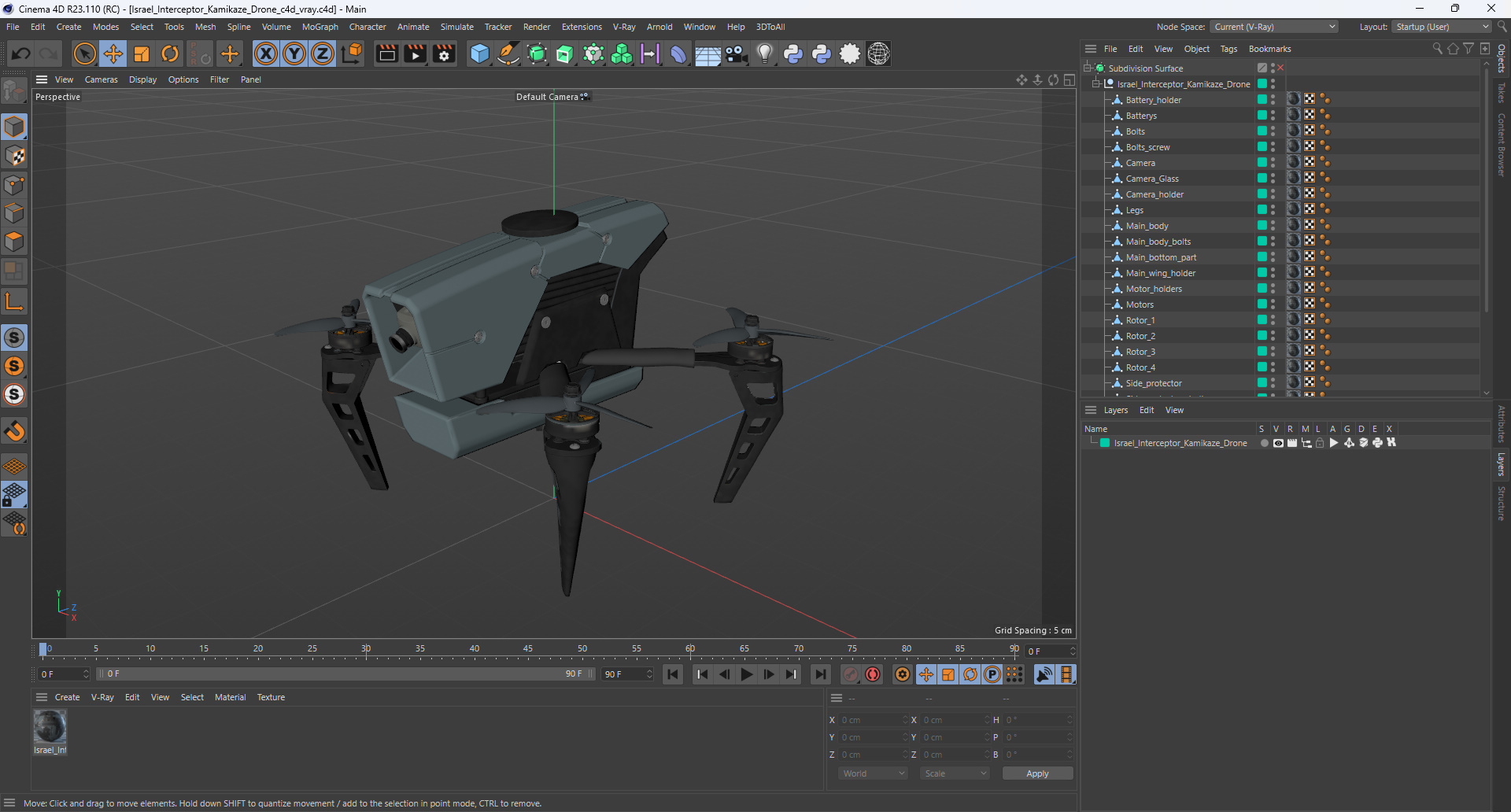This screenshot has height=812, width=1511.
Task: Toggle X axis lock
Action: click(x=266, y=54)
